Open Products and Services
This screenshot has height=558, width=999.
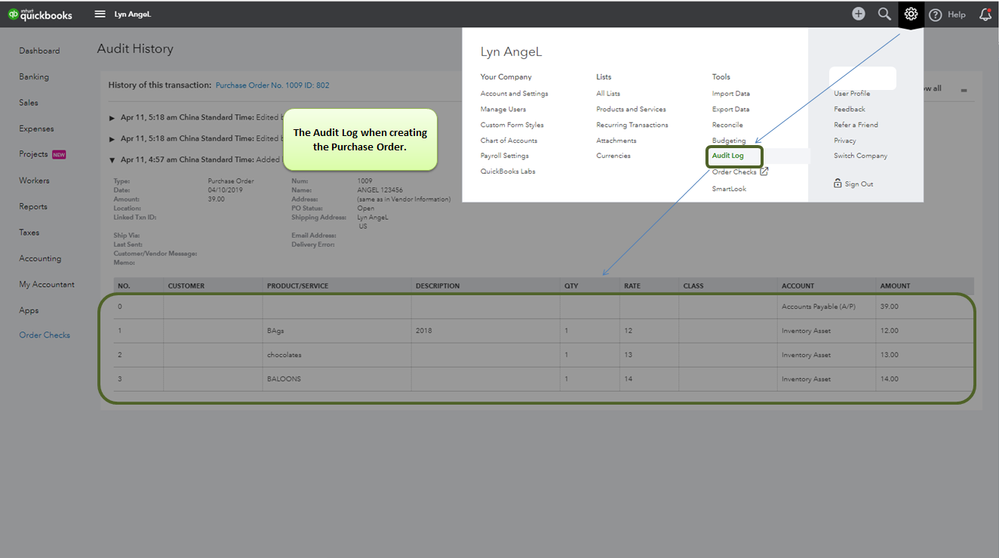pos(631,110)
